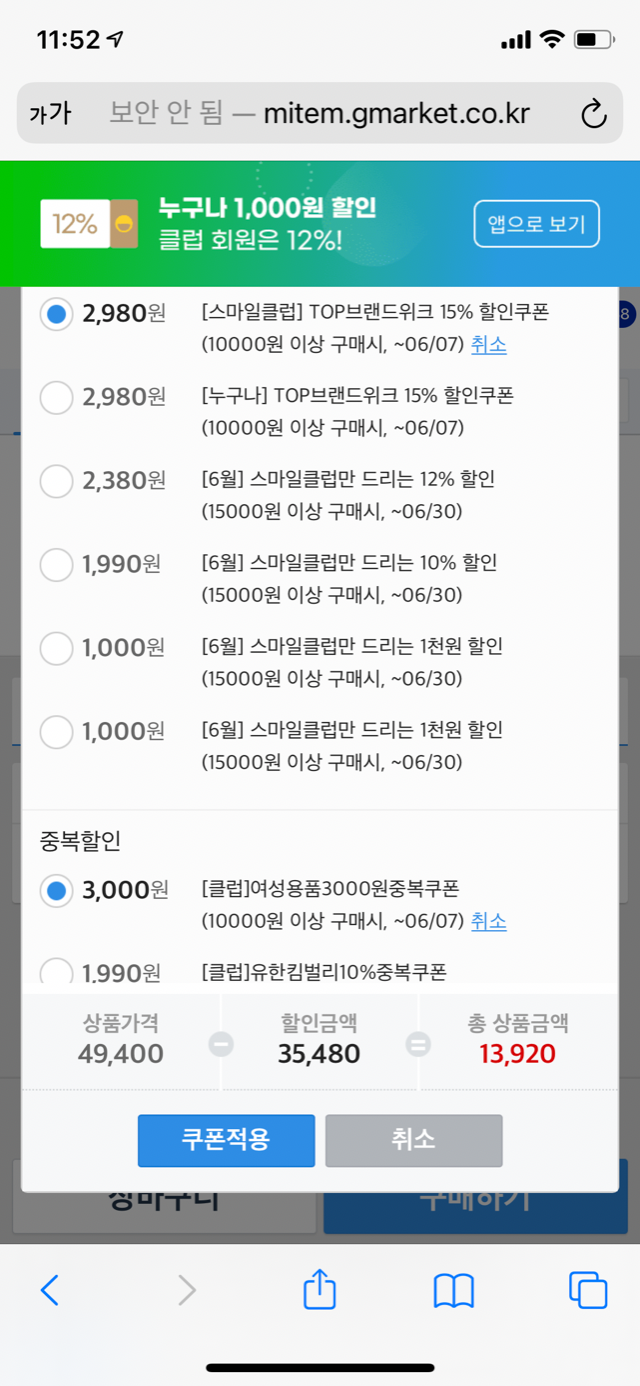Viewport: 640px width, 1386px height.
Task: Tap the Safari forward arrow
Action: click(x=186, y=1290)
